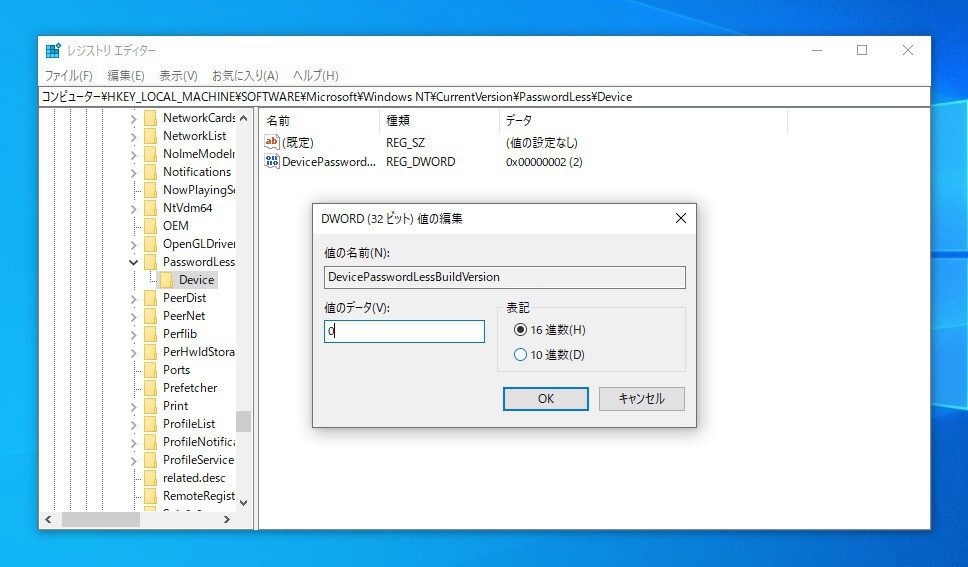Select the 16 進数(H) hexadecimal radio button
Viewport: 968px width, 567px height.
tap(520, 330)
